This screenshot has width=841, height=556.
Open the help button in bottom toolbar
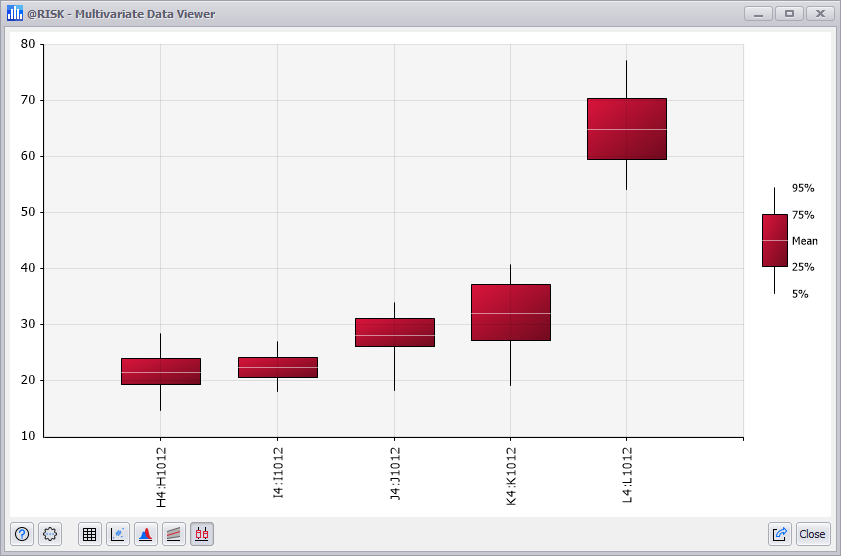(22, 534)
